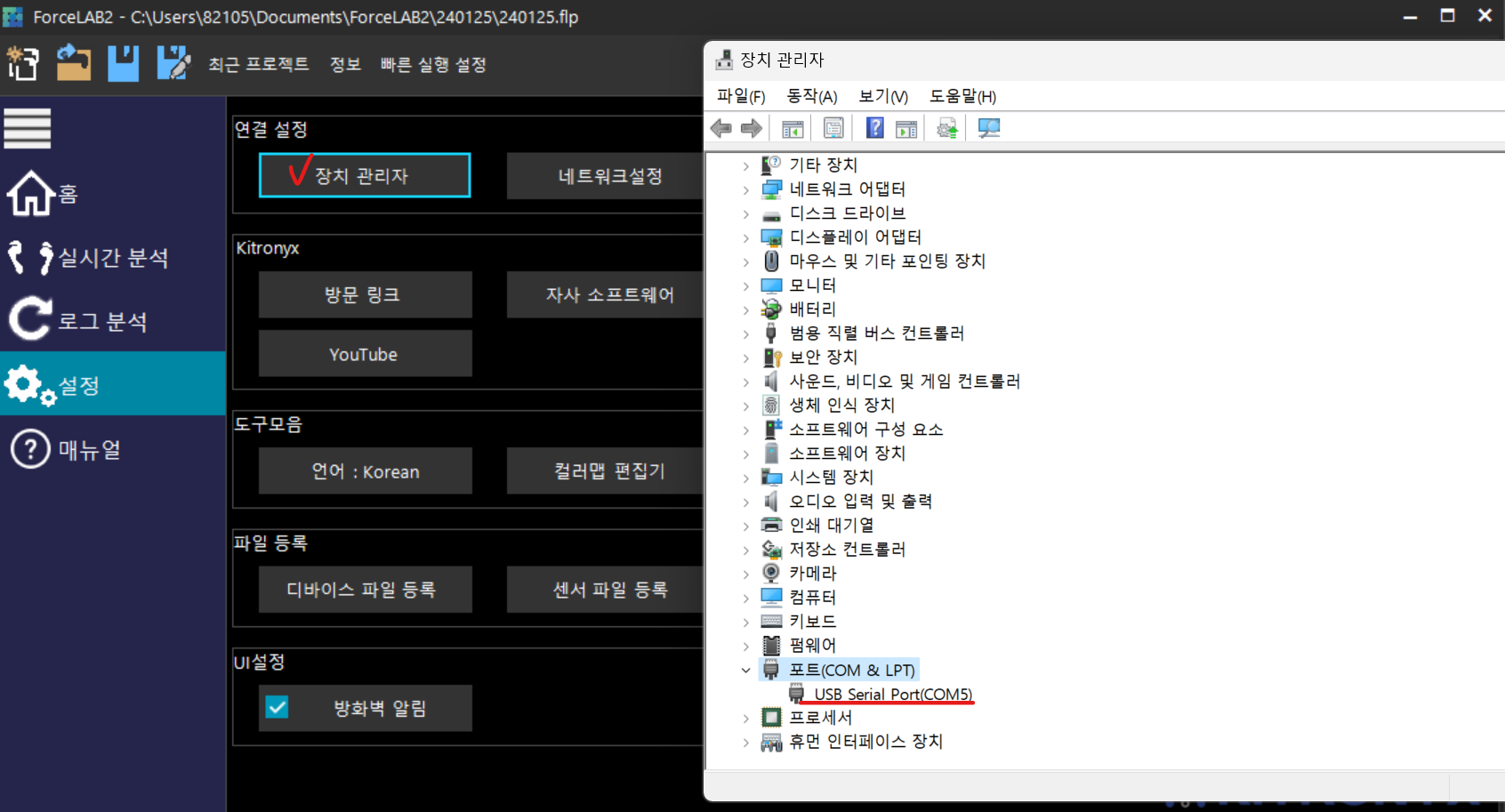
Task: Open the 파일(F) menu in 장치 관리자
Action: pyautogui.click(x=741, y=96)
